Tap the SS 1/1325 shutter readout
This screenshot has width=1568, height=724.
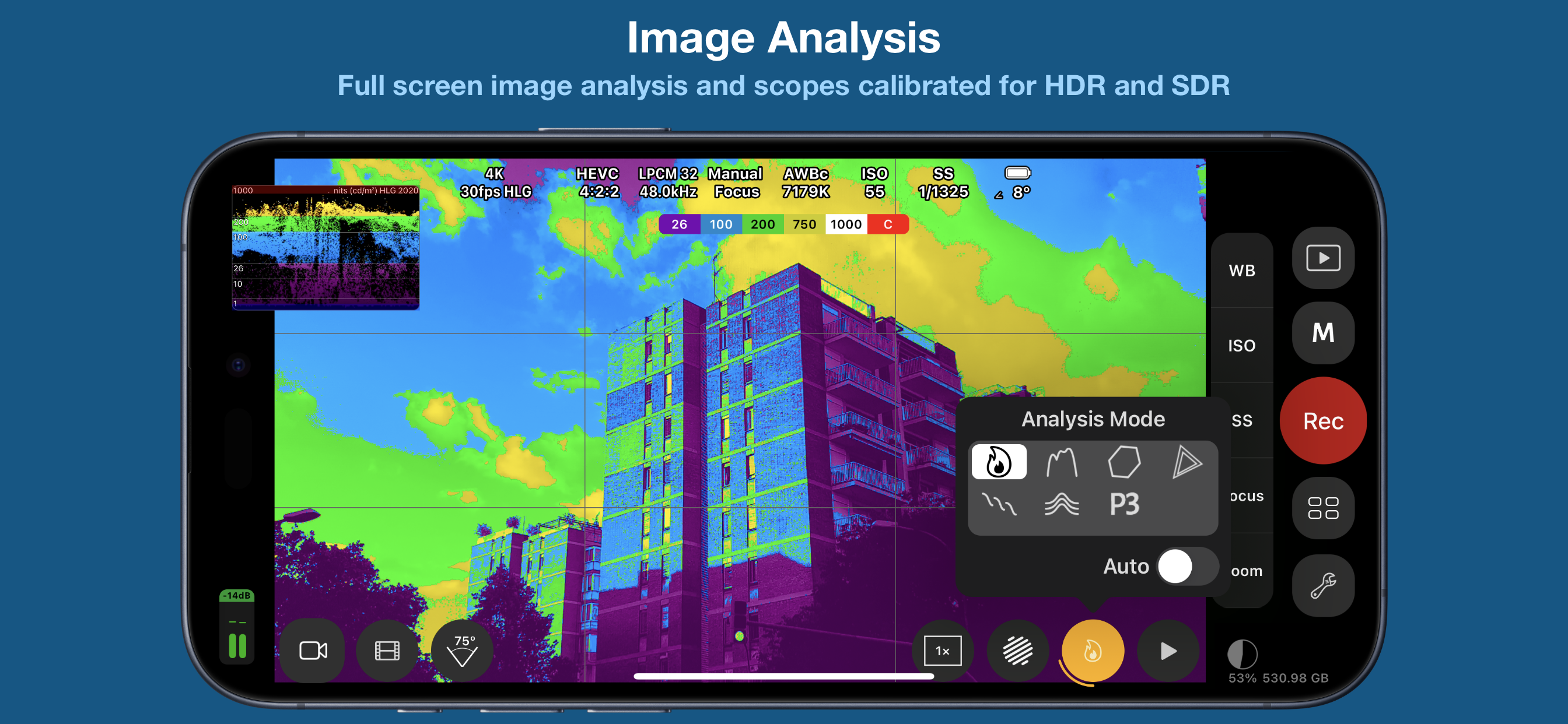pos(943,182)
